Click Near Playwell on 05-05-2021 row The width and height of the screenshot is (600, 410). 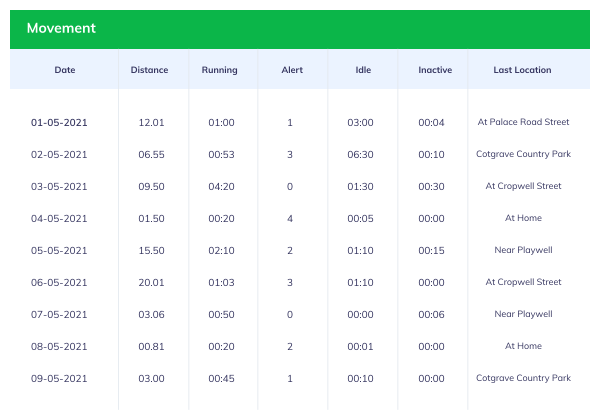pos(523,250)
